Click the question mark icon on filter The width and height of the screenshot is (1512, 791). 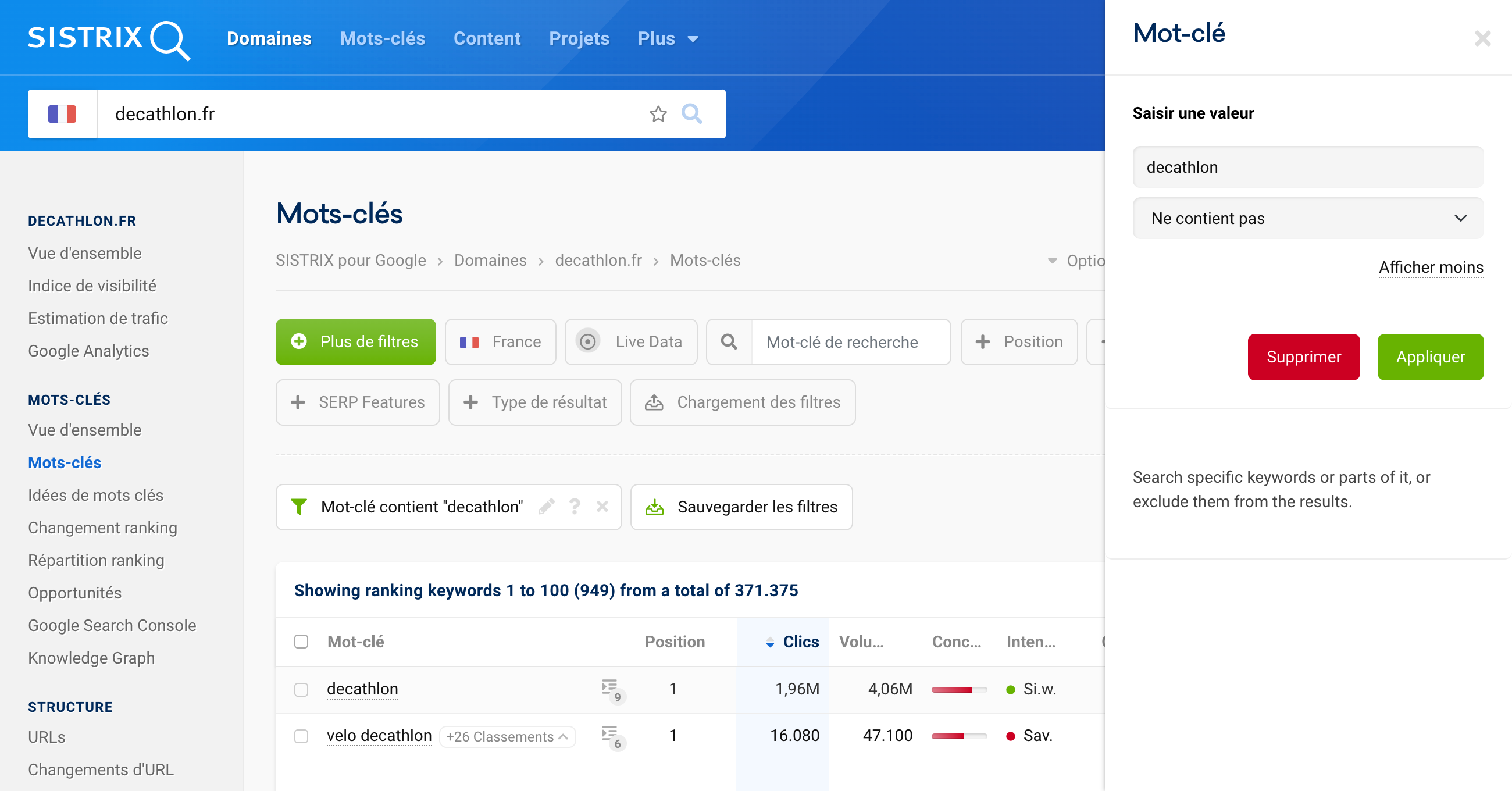point(575,506)
